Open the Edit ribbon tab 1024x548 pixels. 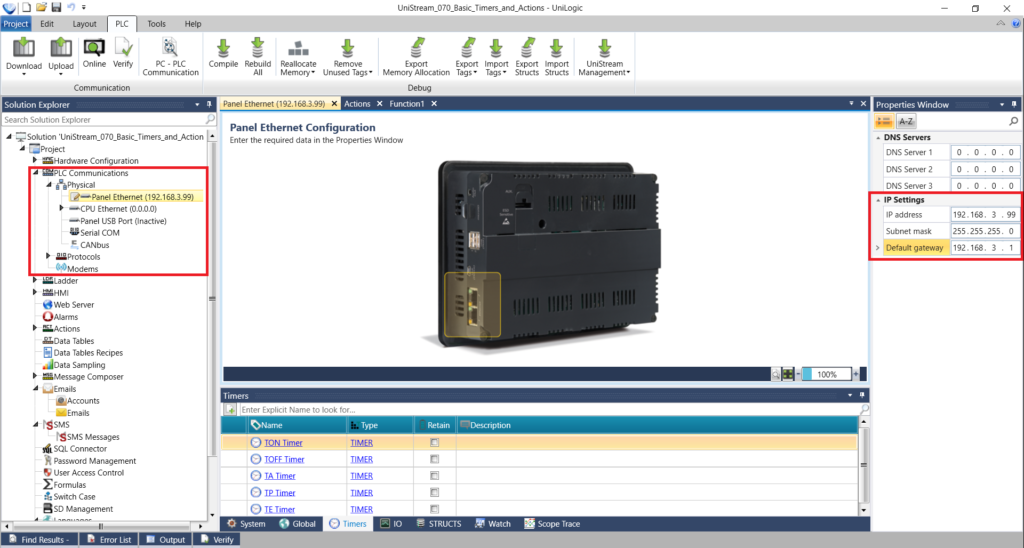click(47, 24)
